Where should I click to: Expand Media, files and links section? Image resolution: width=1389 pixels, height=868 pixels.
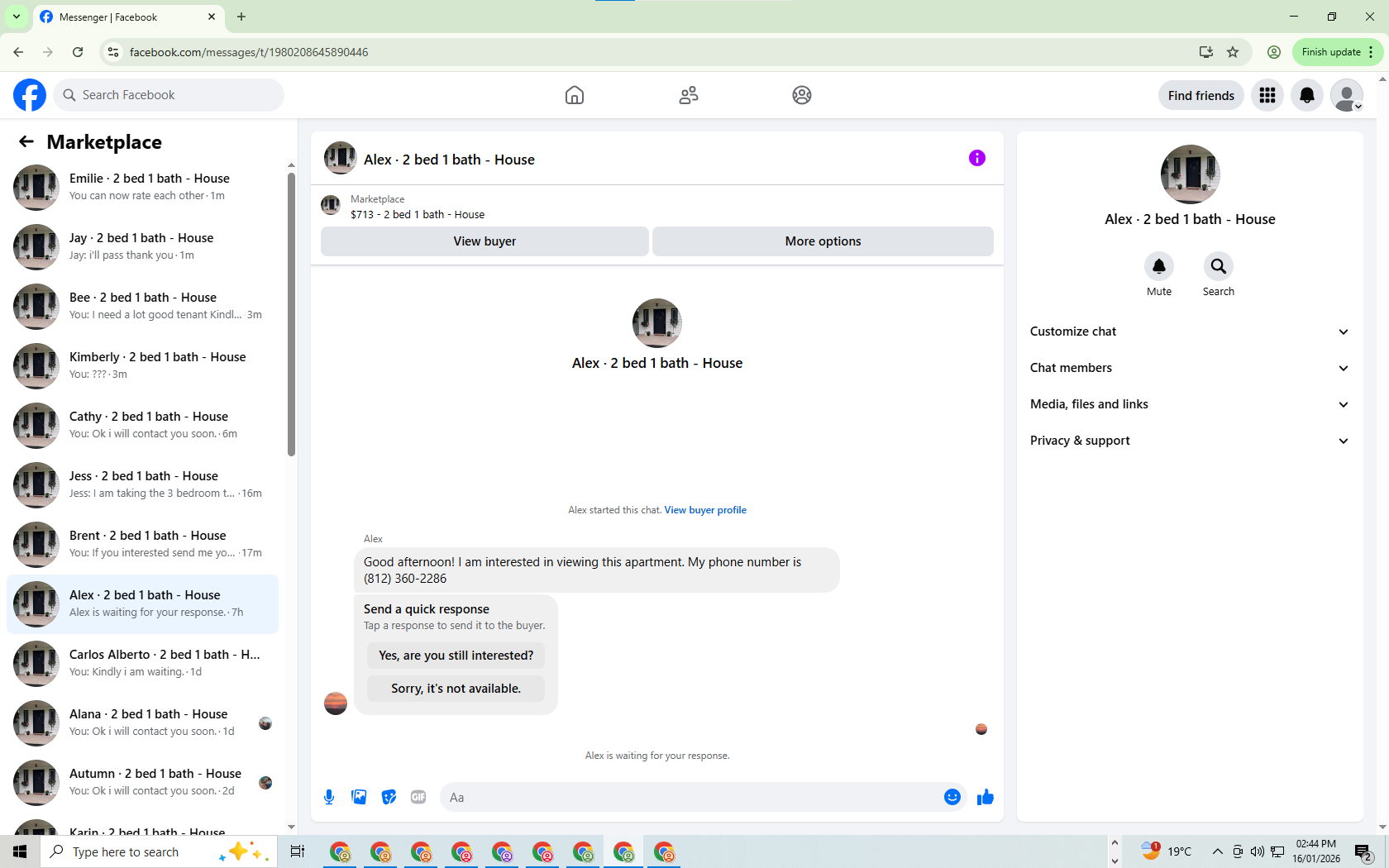point(1190,404)
